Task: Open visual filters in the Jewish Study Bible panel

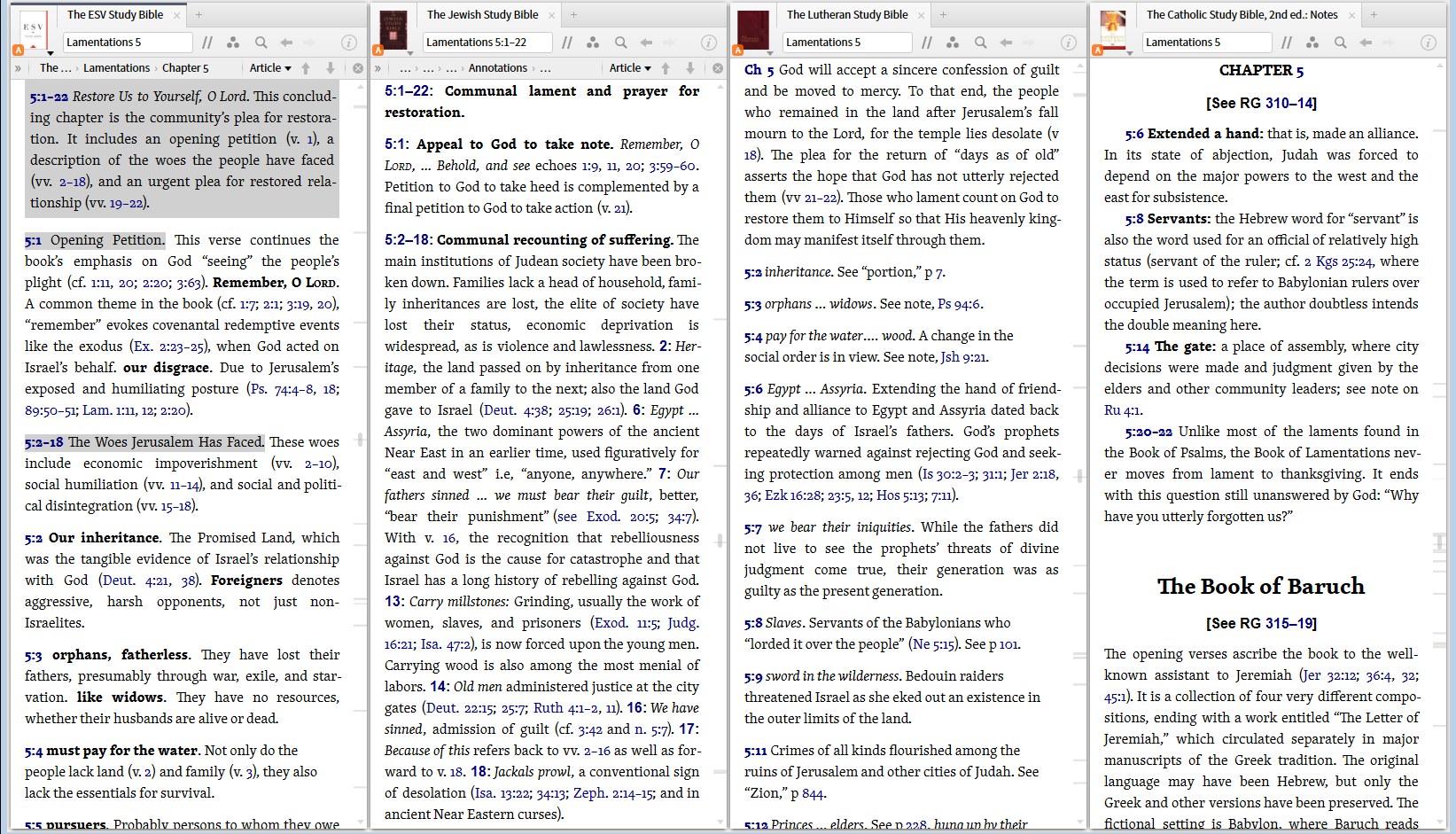Action: click(593, 43)
